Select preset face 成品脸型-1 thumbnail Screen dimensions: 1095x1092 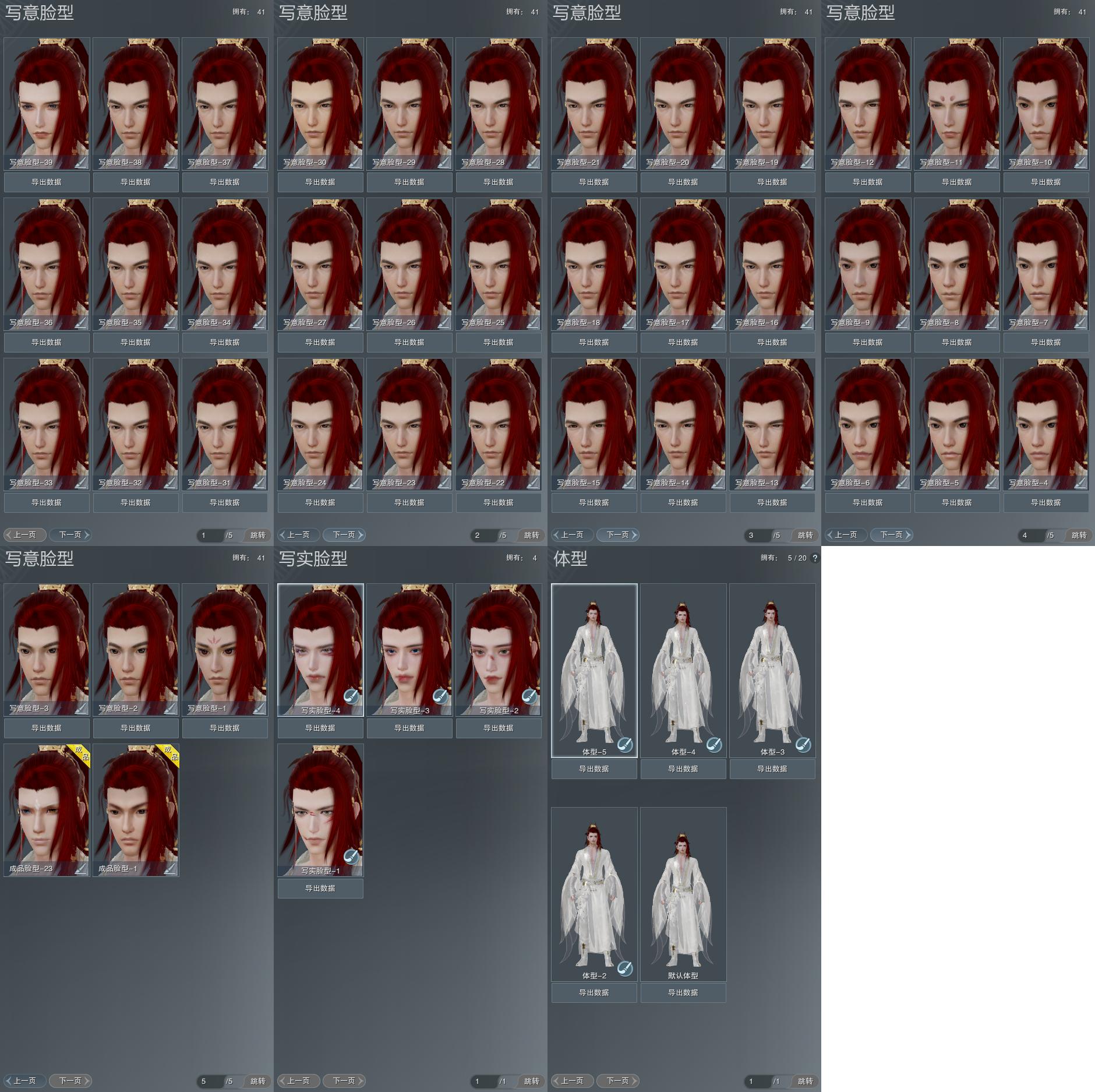[x=136, y=810]
